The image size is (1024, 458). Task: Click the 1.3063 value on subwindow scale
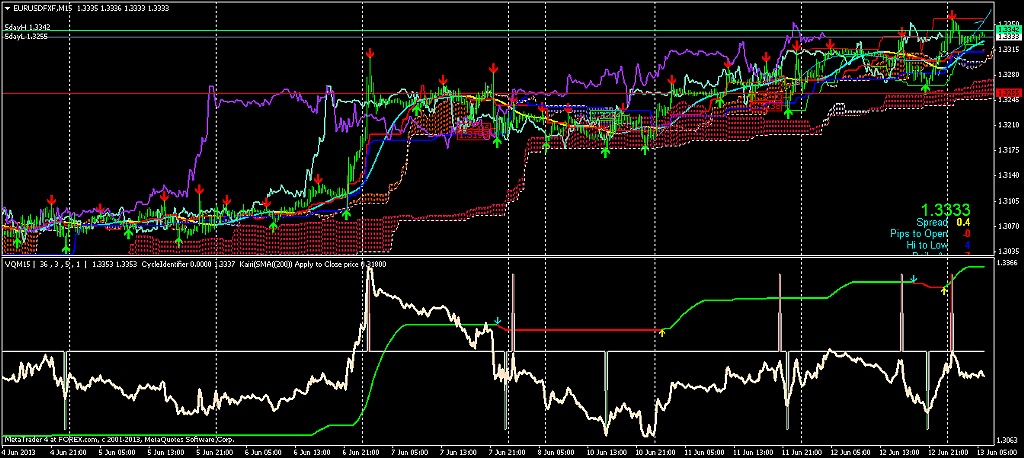(1009, 440)
